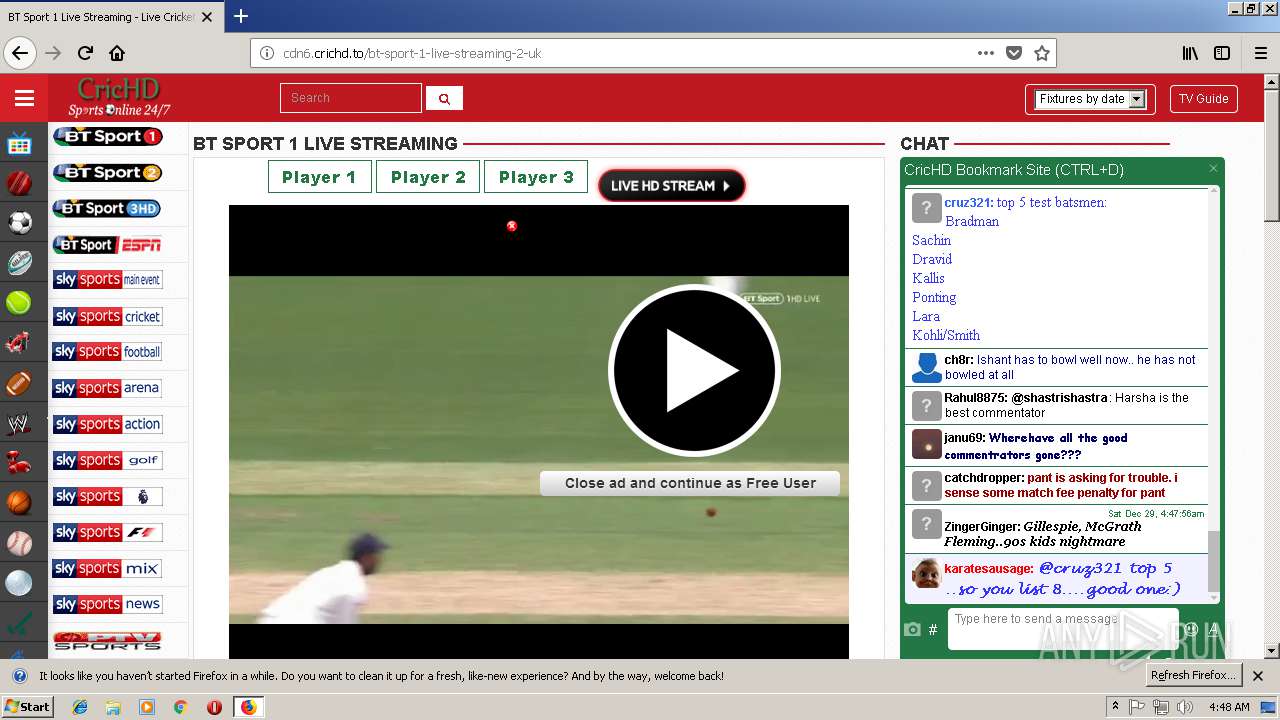This screenshot has height=720, width=1280.
Task: Choose the tennis ball sport icon
Action: (x=19, y=303)
